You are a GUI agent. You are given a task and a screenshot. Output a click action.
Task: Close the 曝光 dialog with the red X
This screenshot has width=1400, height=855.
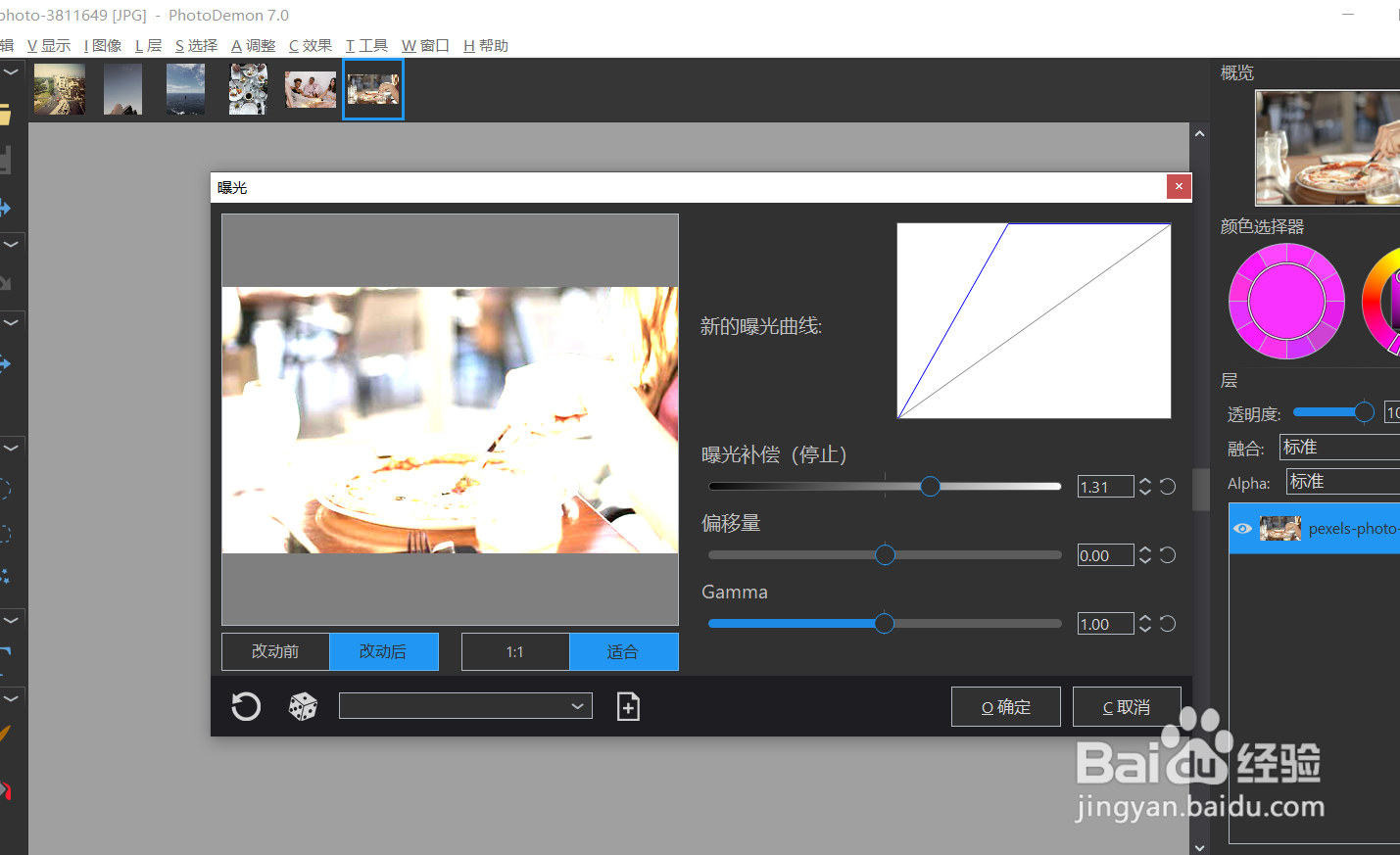coord(1179,186)
